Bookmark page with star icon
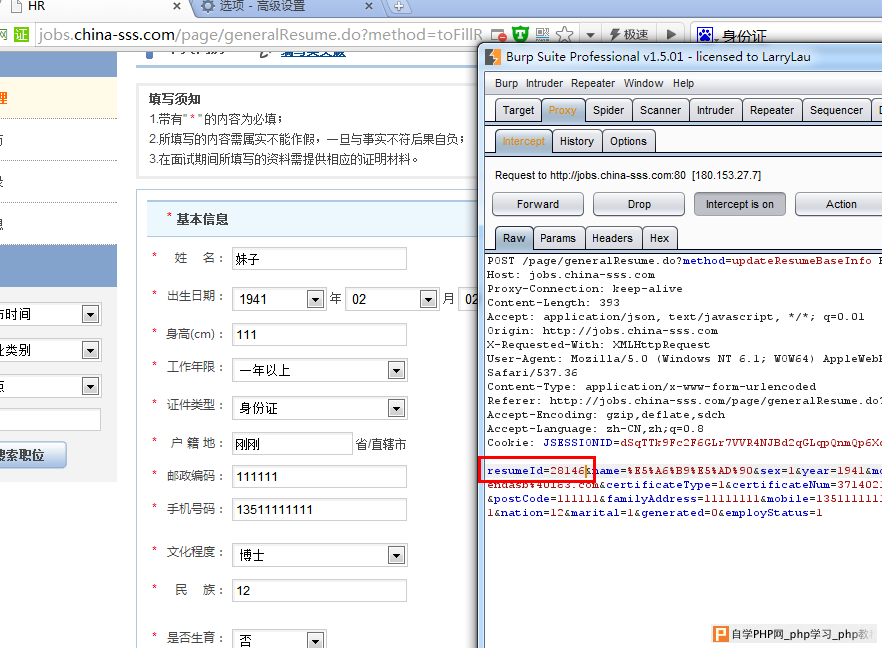 [x=564, y=35]
